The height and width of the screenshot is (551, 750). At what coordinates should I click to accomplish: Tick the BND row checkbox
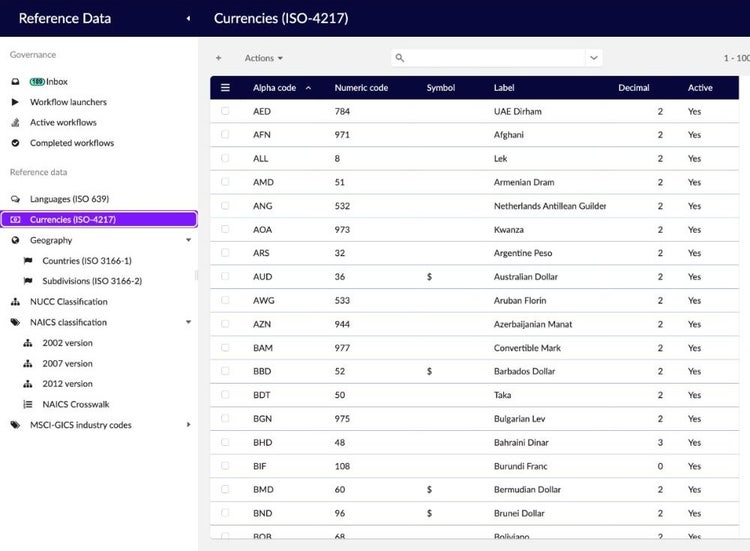tap(225, 513)
